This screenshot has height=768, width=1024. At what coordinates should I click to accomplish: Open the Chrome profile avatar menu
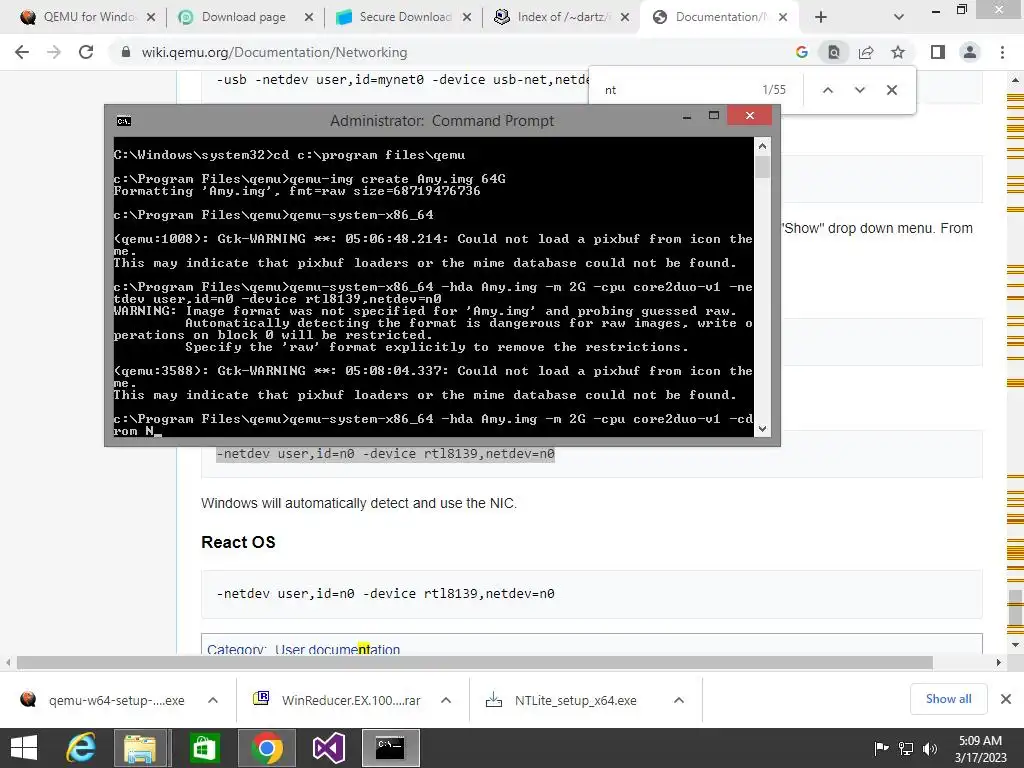(970, 52)
